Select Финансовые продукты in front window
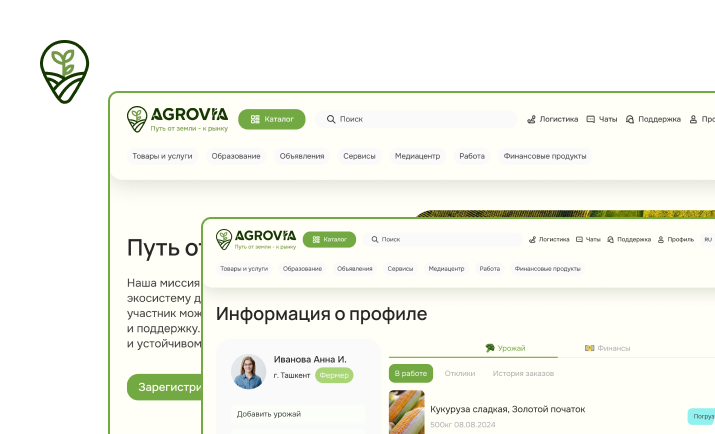The image size is (715, 434). pyautogui.click(x=548, y=269)
